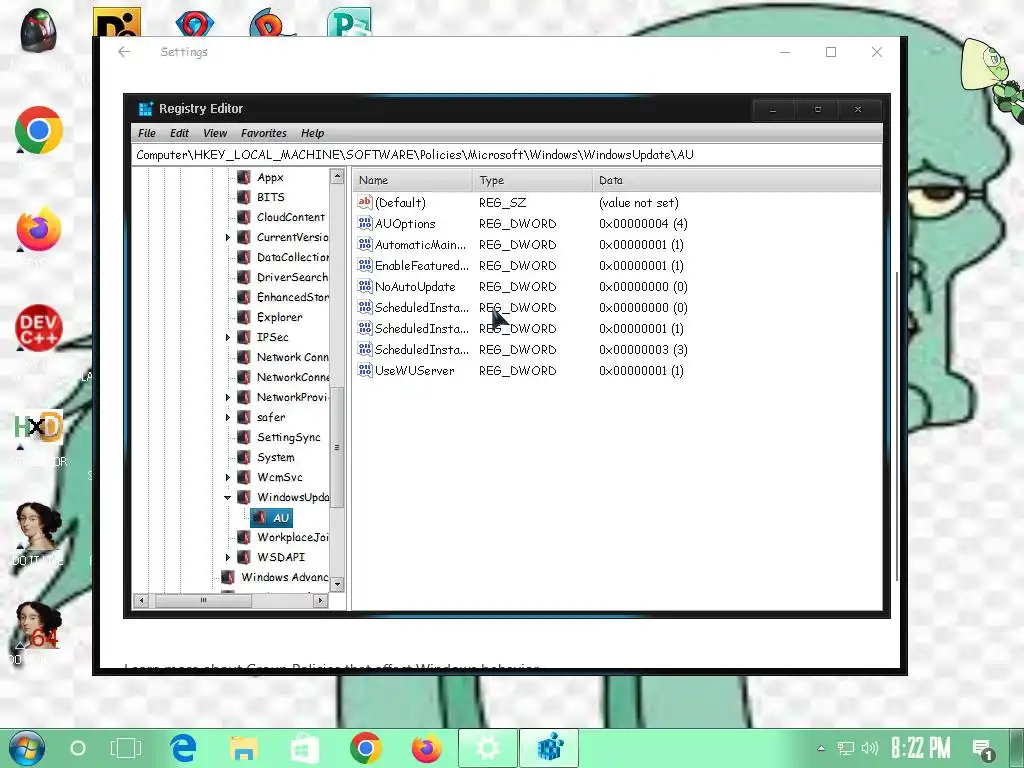
Task: Expand the CurrentVersion key
Action: 228,237
